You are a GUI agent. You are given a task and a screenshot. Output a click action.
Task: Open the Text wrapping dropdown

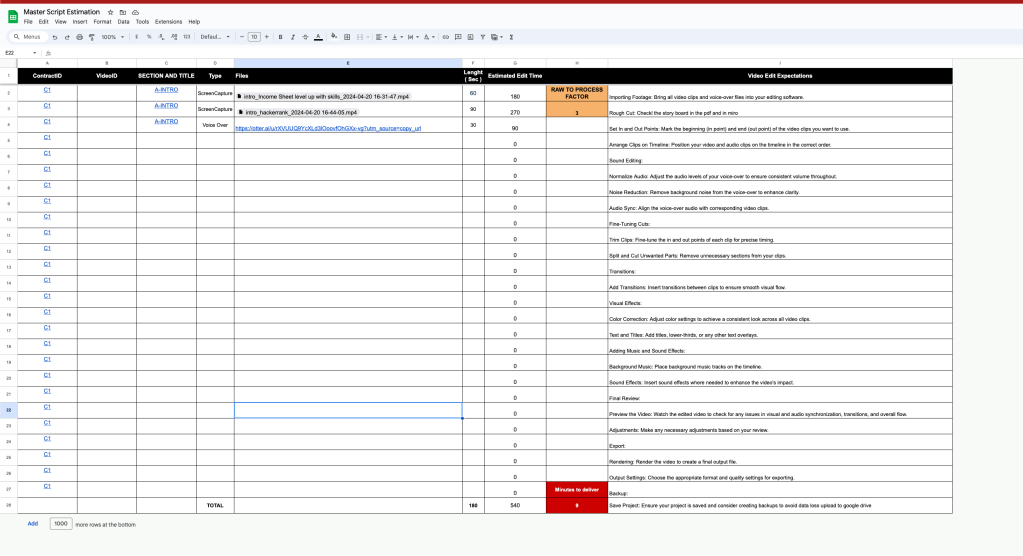412,37
